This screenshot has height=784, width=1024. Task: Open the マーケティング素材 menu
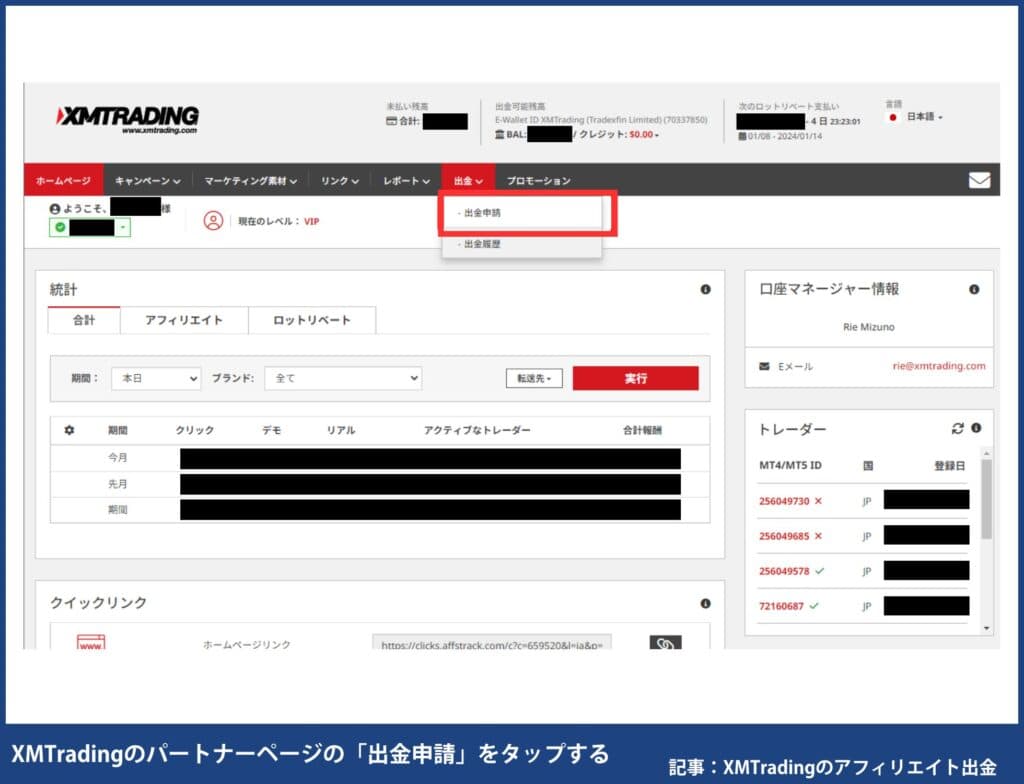click(246, 180)
